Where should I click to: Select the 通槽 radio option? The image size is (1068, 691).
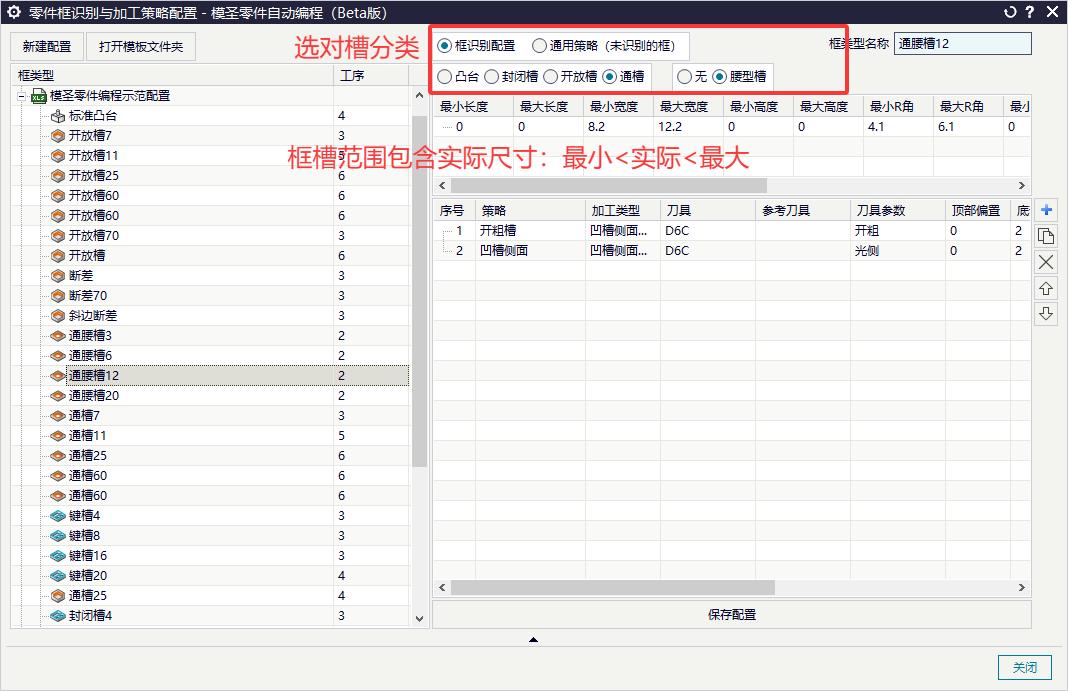point(610,77)
